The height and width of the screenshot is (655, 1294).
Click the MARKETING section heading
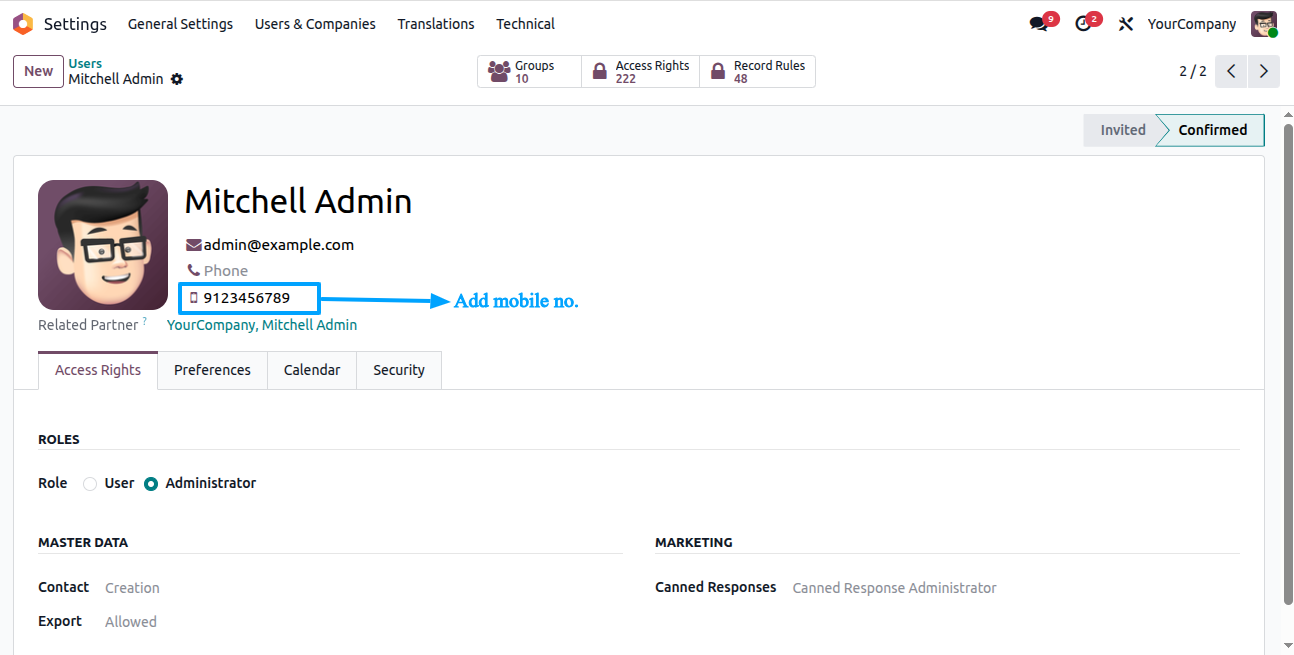tap(694, 543)
